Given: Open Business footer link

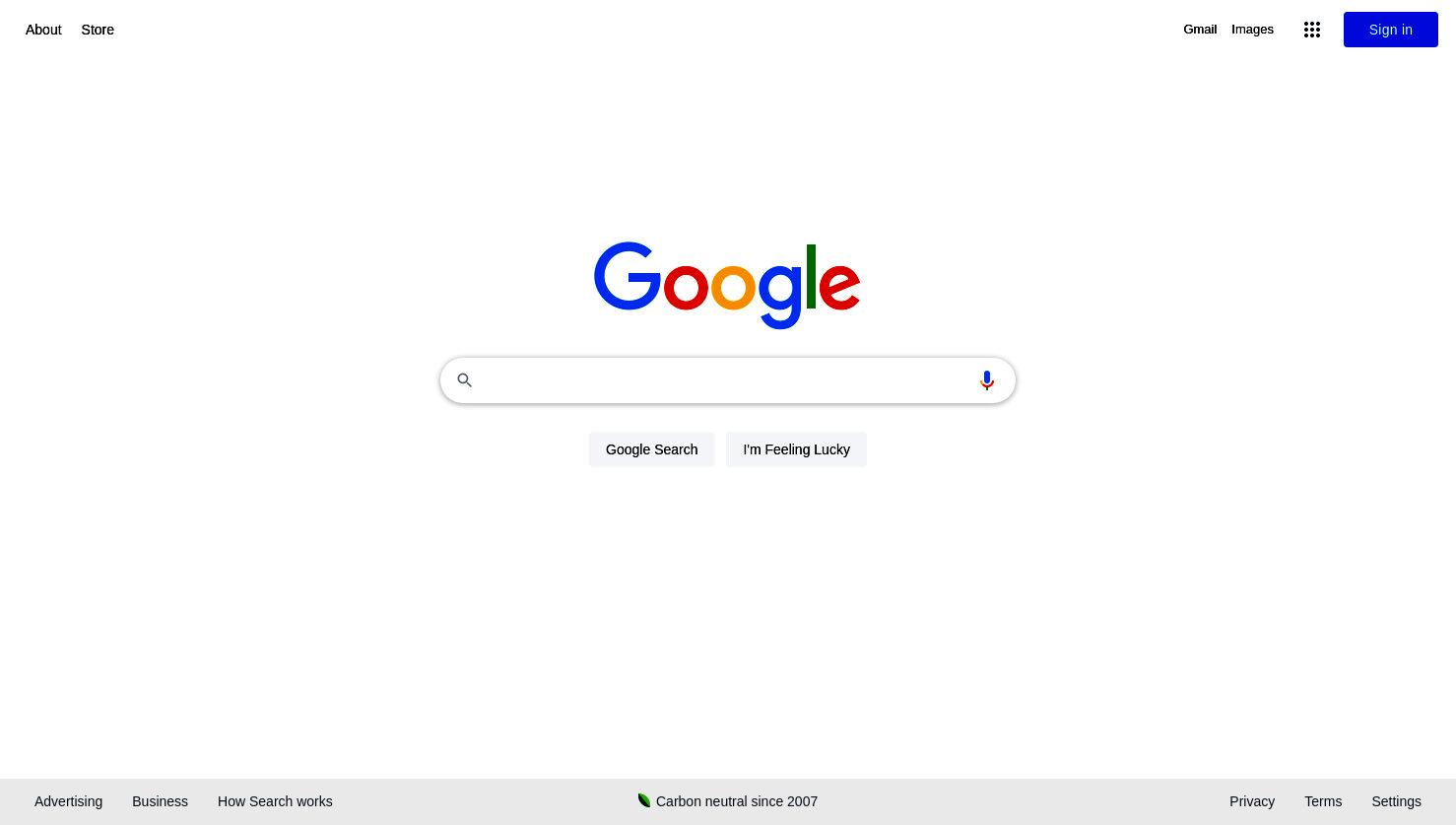Looking at the screenshot, I should coord(160,801).
